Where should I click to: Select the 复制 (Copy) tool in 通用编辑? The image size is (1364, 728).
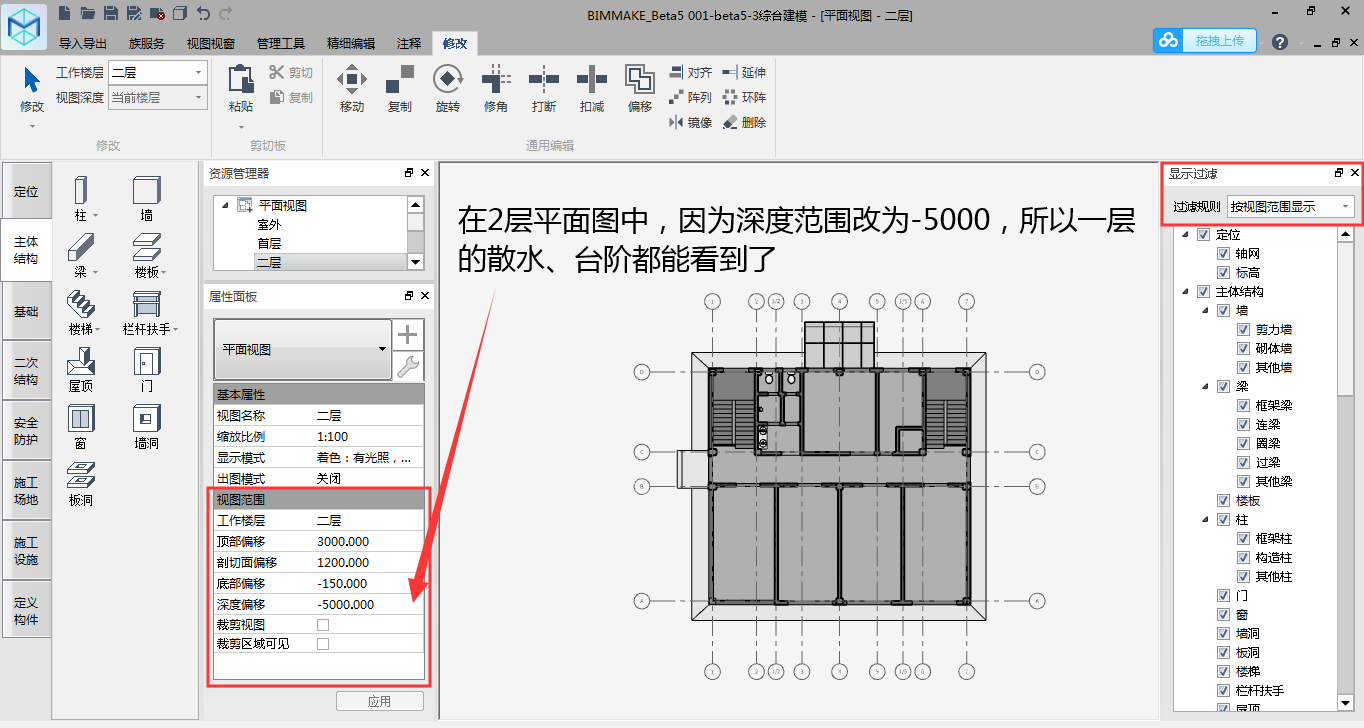[x=399, y=88]
